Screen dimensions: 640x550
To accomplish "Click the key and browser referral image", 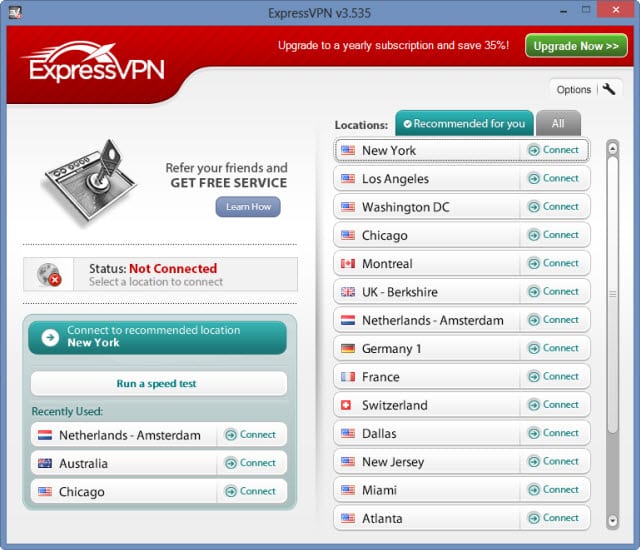I will pyautogui.click(x=90, y=182).
